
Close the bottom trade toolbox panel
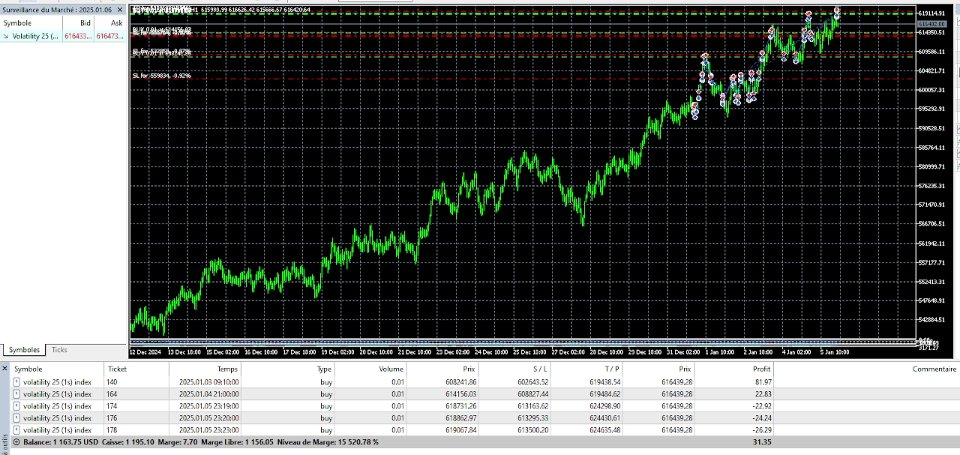click(5, 369)
